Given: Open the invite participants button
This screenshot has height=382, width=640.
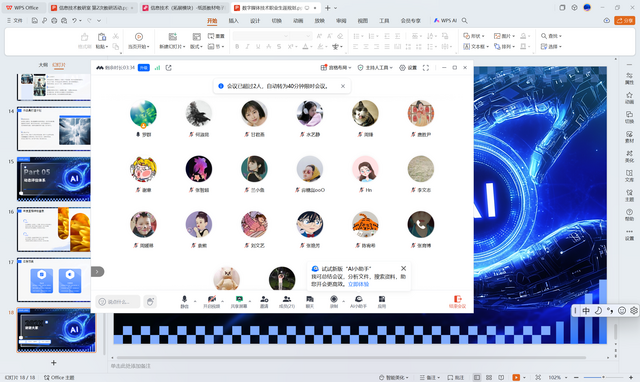Looking at the screenshot, I should (264, 301).
